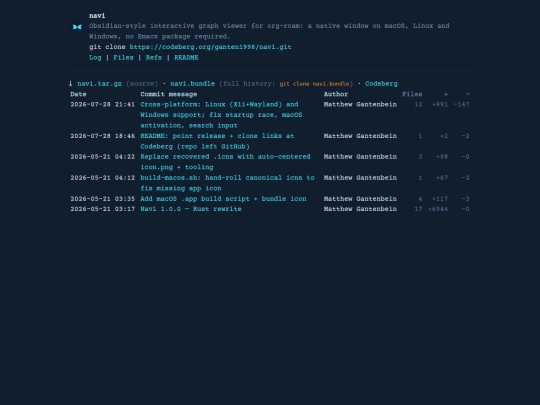Click the -147 deletions count
Image resolution: width=540 pixels, height=405 pixels.
point(461,105)
